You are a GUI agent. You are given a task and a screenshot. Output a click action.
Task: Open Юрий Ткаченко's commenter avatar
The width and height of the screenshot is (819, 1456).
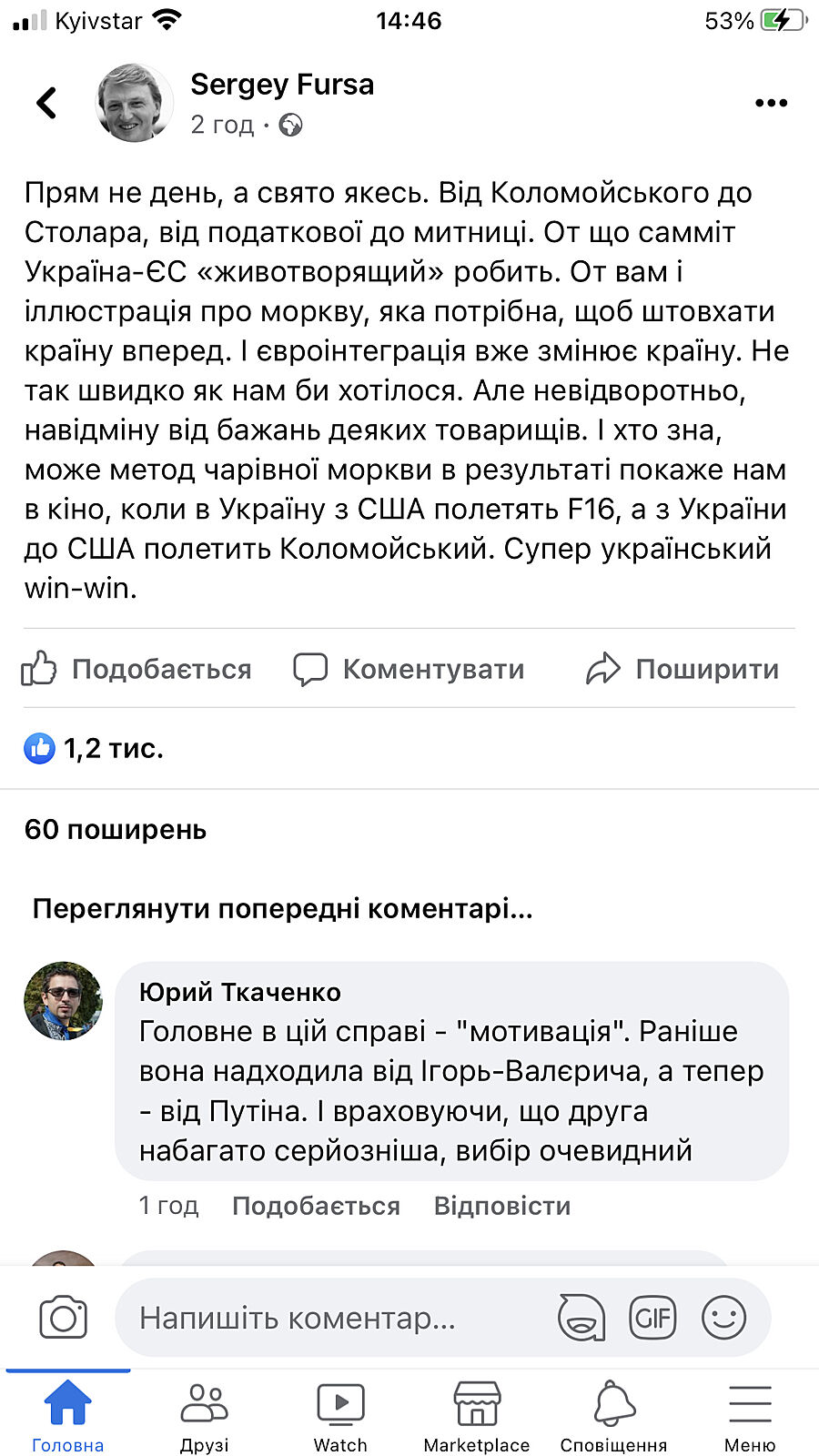pos(63,1001)
